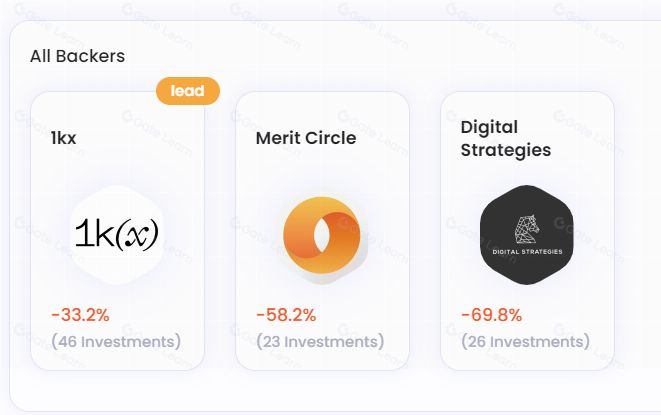Select the Digital Strategies backer card
This screenshot has width=661, height=415.
click(527, 231)
